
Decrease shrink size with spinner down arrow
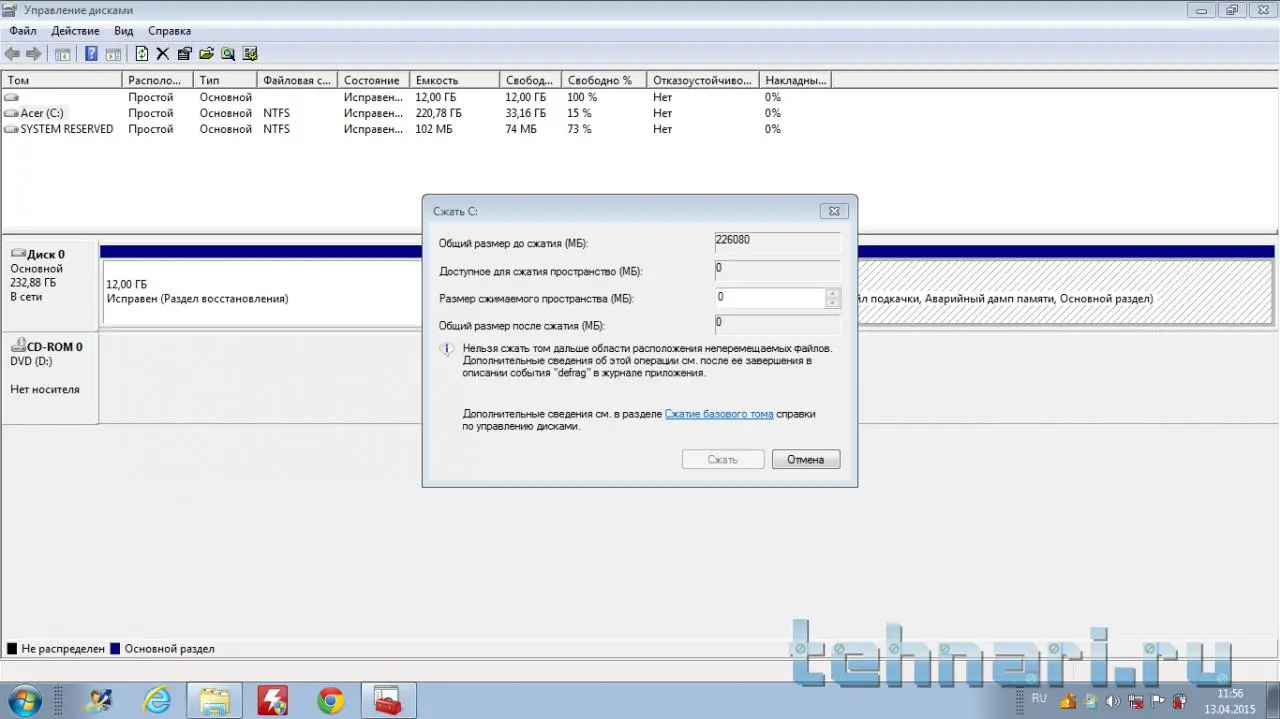(x=833, y=302)
